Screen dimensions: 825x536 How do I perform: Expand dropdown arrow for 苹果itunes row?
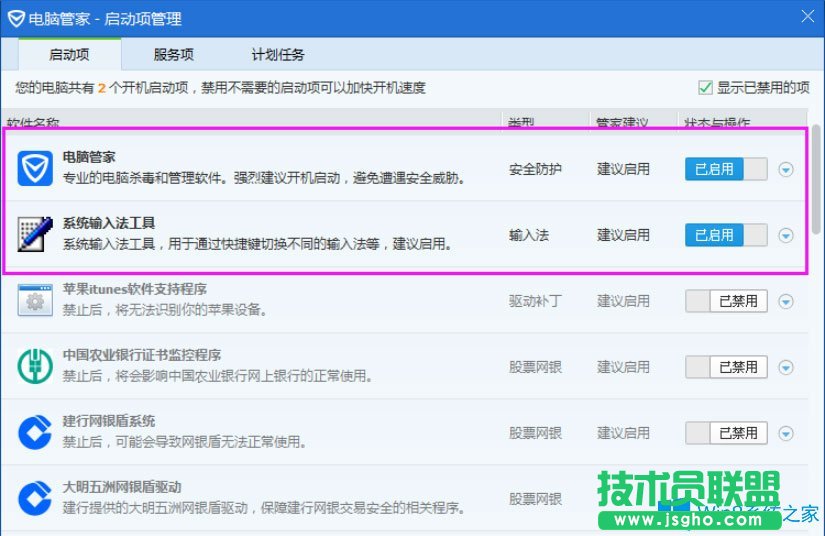(786, 301)
